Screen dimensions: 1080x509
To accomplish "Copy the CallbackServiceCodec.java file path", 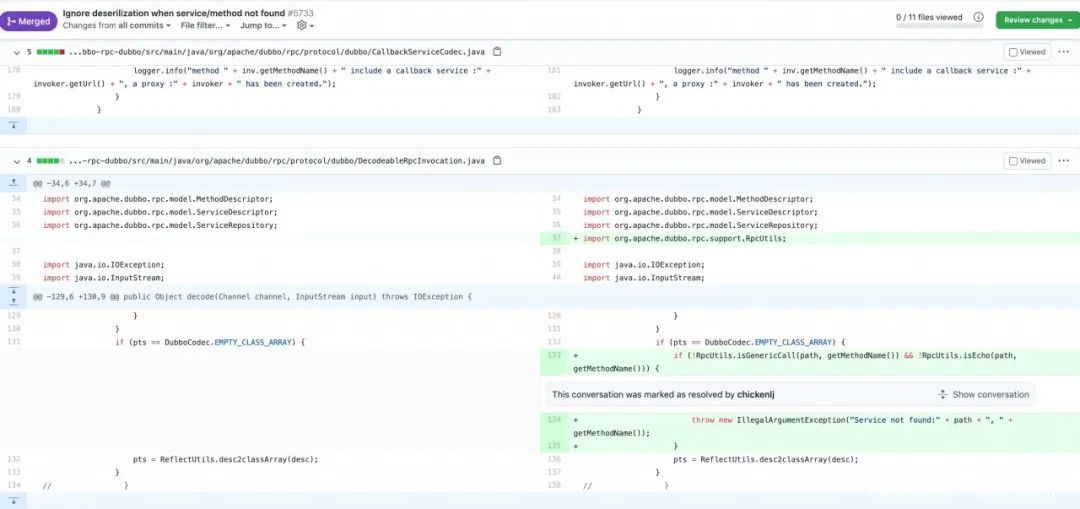I will tap(497, 51).
